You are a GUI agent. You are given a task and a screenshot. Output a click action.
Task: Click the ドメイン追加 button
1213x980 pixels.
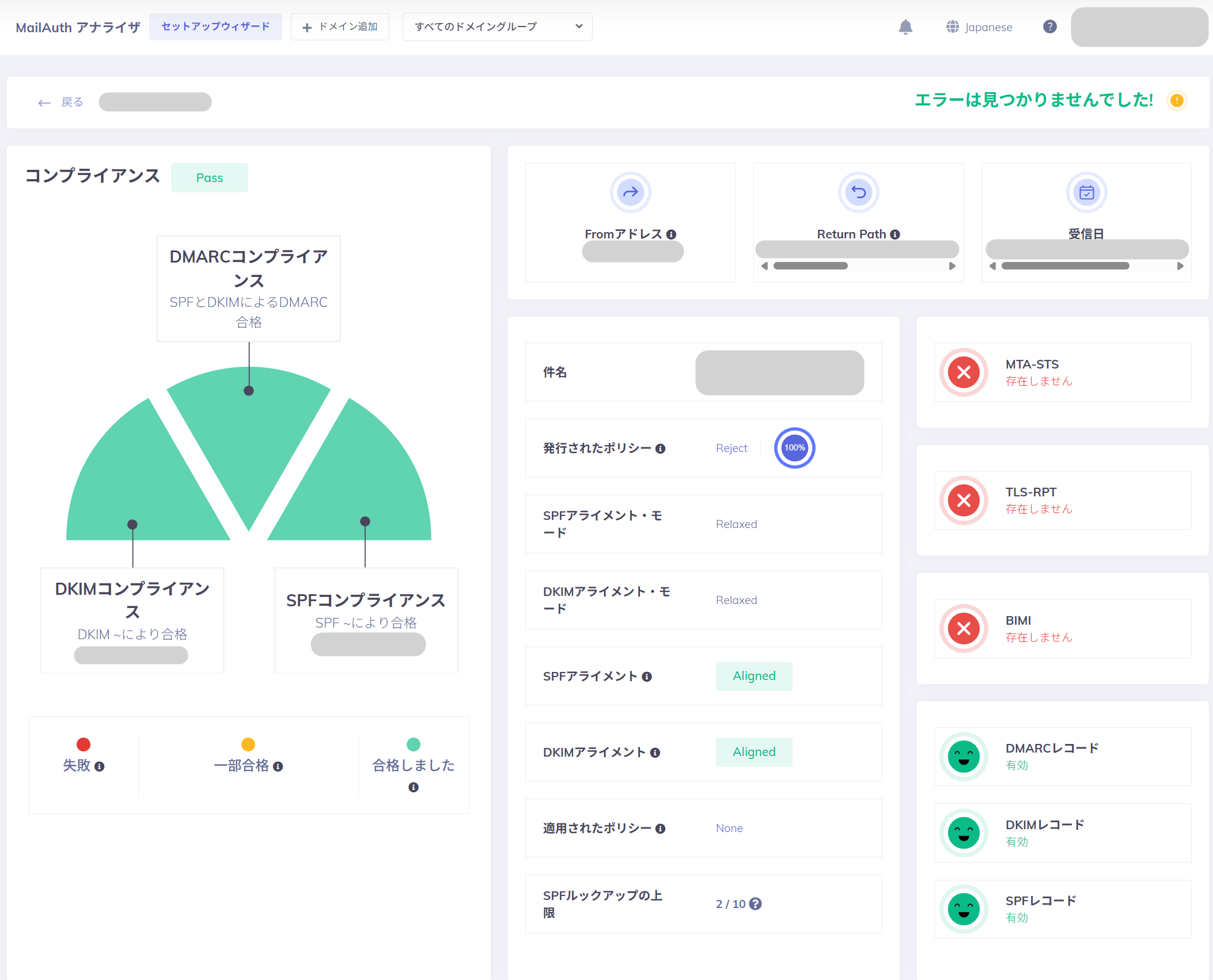point(340,26)
